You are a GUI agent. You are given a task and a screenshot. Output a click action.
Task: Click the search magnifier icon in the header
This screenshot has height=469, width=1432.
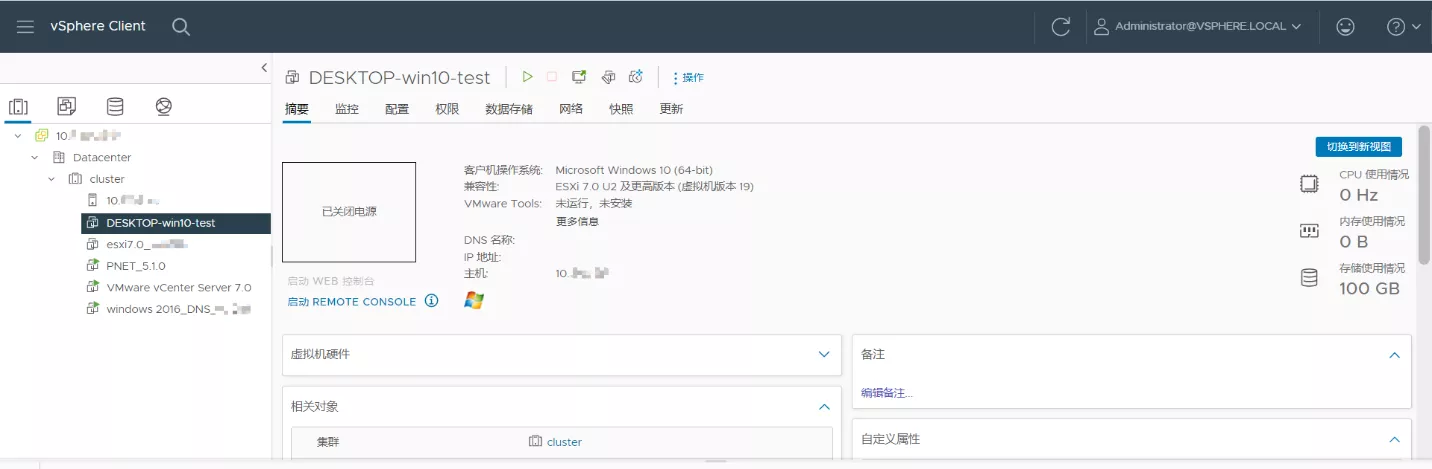point(181,27)
